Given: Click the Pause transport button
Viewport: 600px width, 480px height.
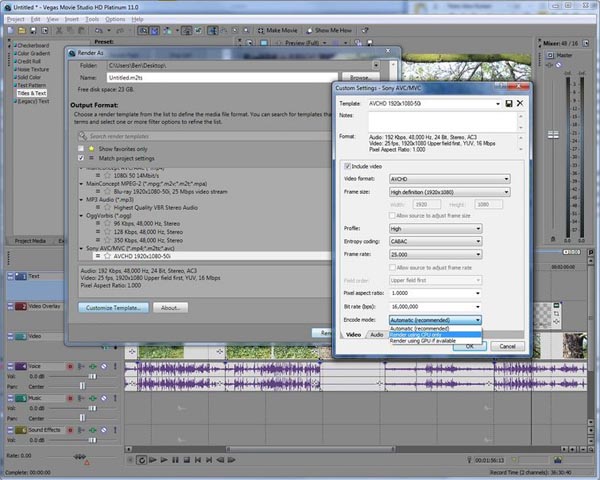Looking at the screenshot, I should [175, 460].
